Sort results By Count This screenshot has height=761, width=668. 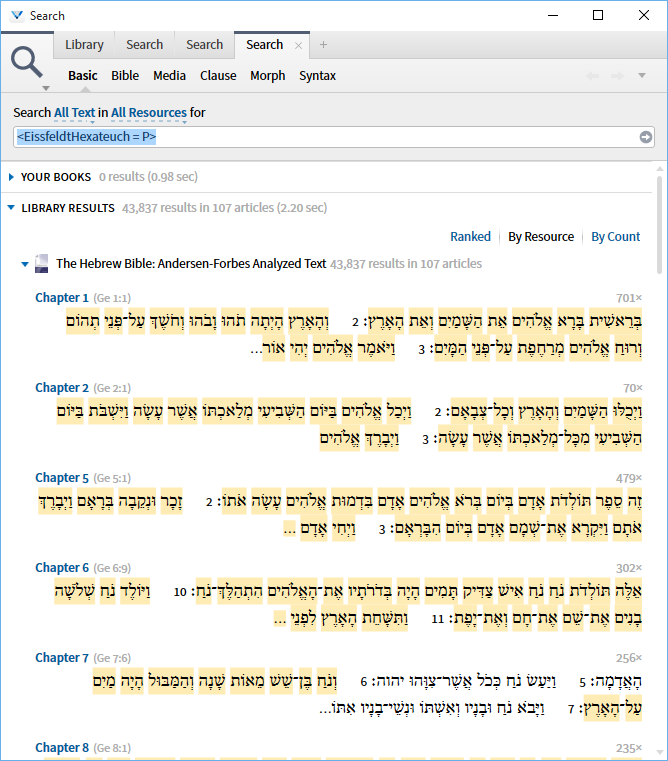coord(616,237)
